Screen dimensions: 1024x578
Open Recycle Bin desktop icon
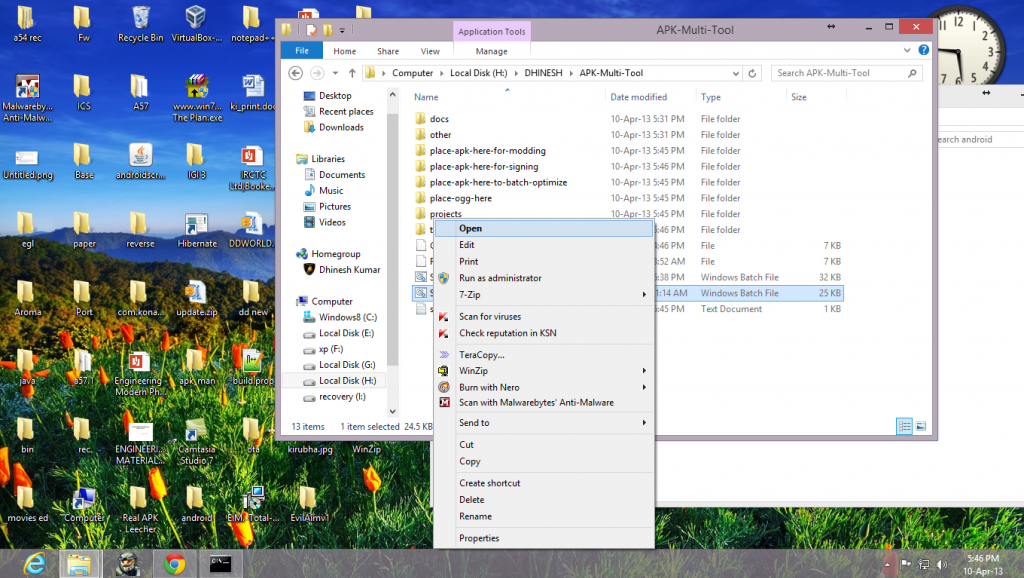140,24
